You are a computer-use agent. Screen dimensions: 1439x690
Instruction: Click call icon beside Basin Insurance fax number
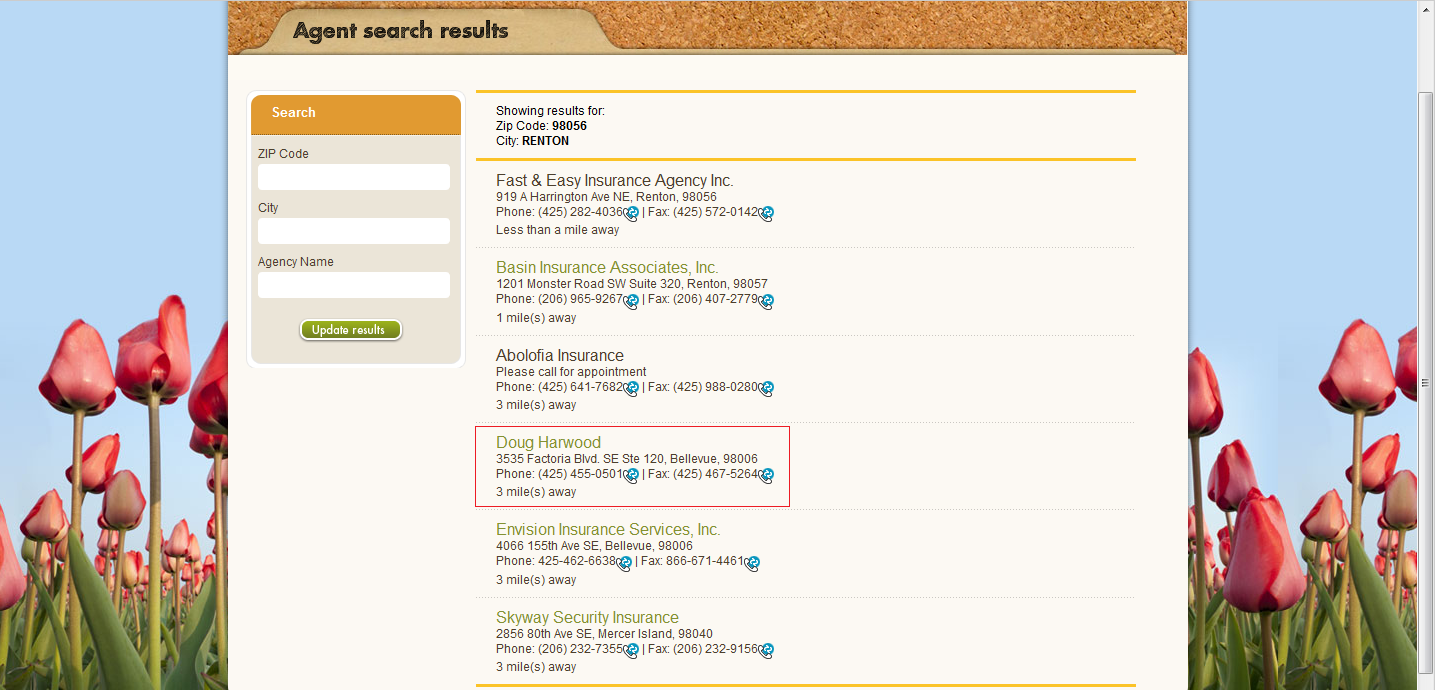767,301
